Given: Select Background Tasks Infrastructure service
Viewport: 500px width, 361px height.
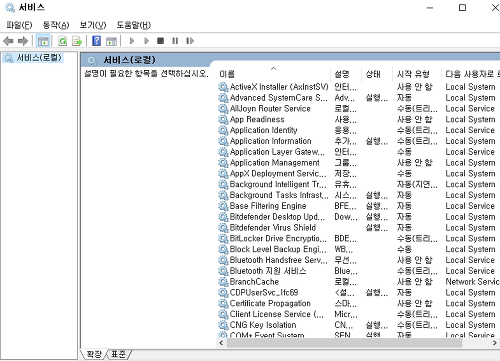Looking at the screenshot, I should click(279, 195).
